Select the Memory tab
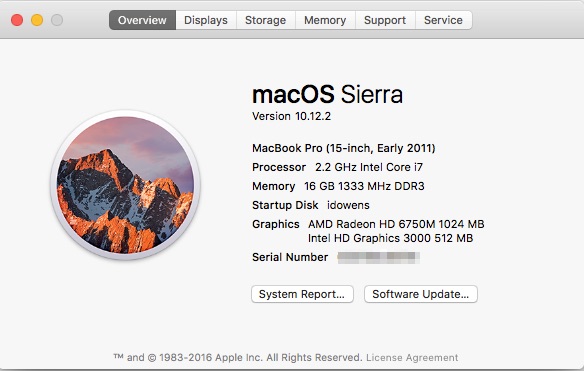The height and width of the screenshot is (371, 584). pyautogui.click(x=325, y=20)
